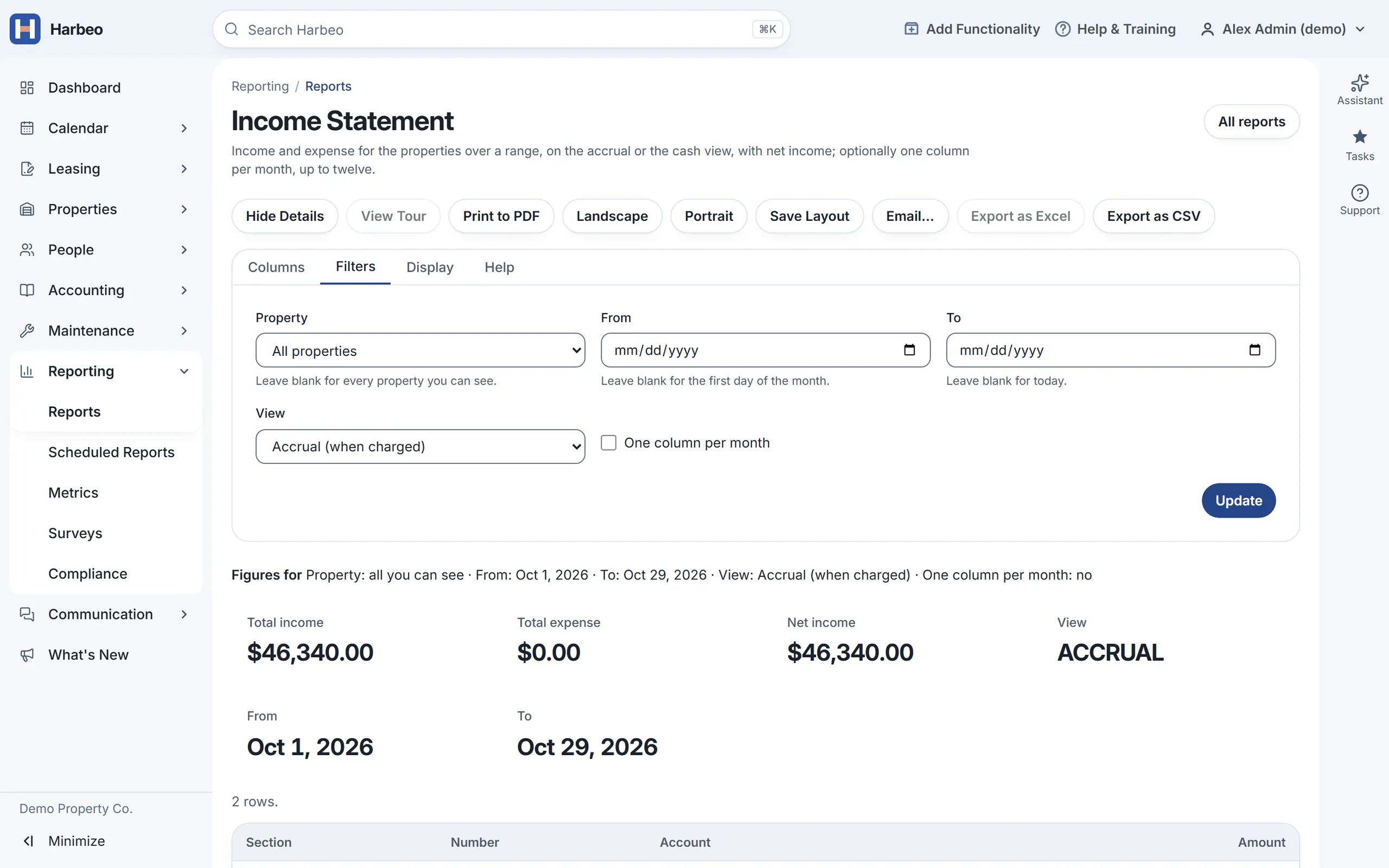Viewport: 1389px width, 868px height.
Task: Click the Calendar sidebar icon
Action: (27, 128)
